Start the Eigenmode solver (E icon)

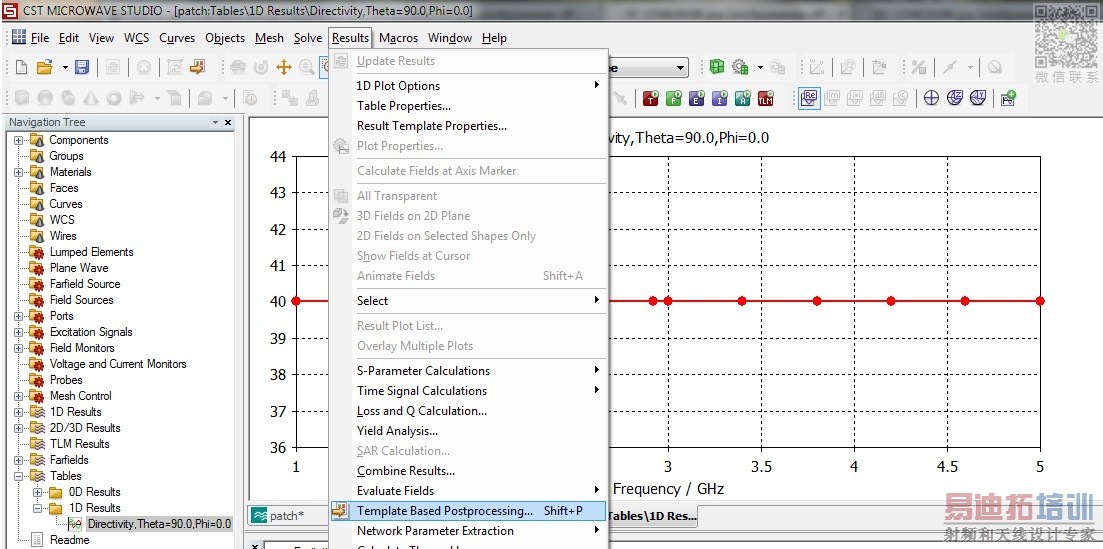[696, 99]
